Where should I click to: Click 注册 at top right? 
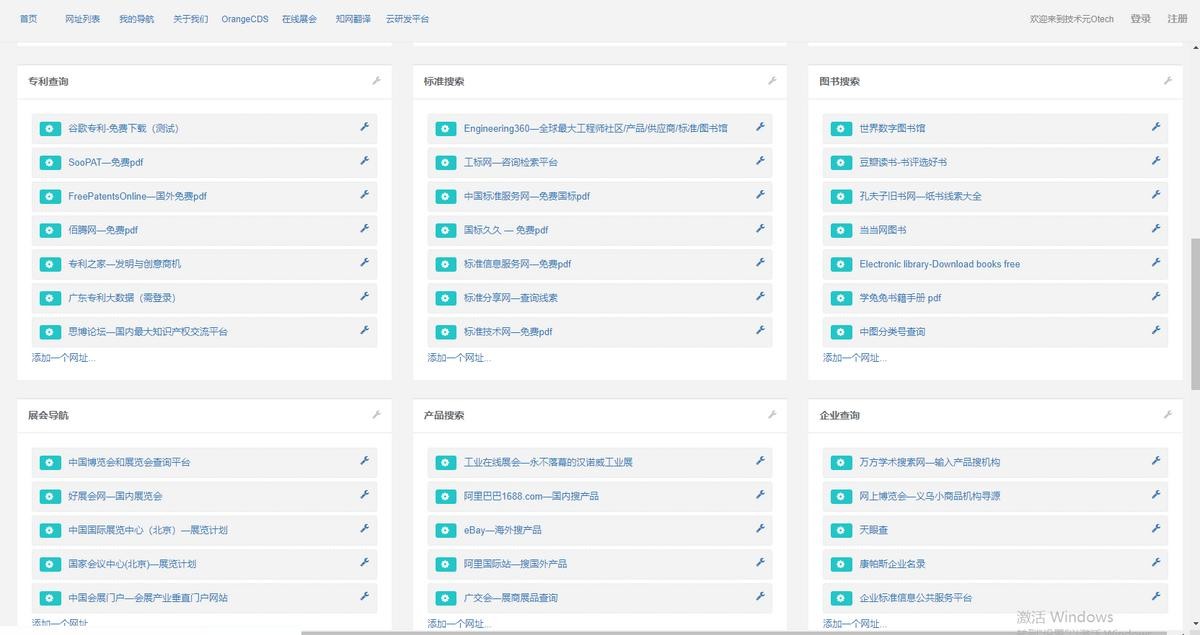[x=1177, y=19]
